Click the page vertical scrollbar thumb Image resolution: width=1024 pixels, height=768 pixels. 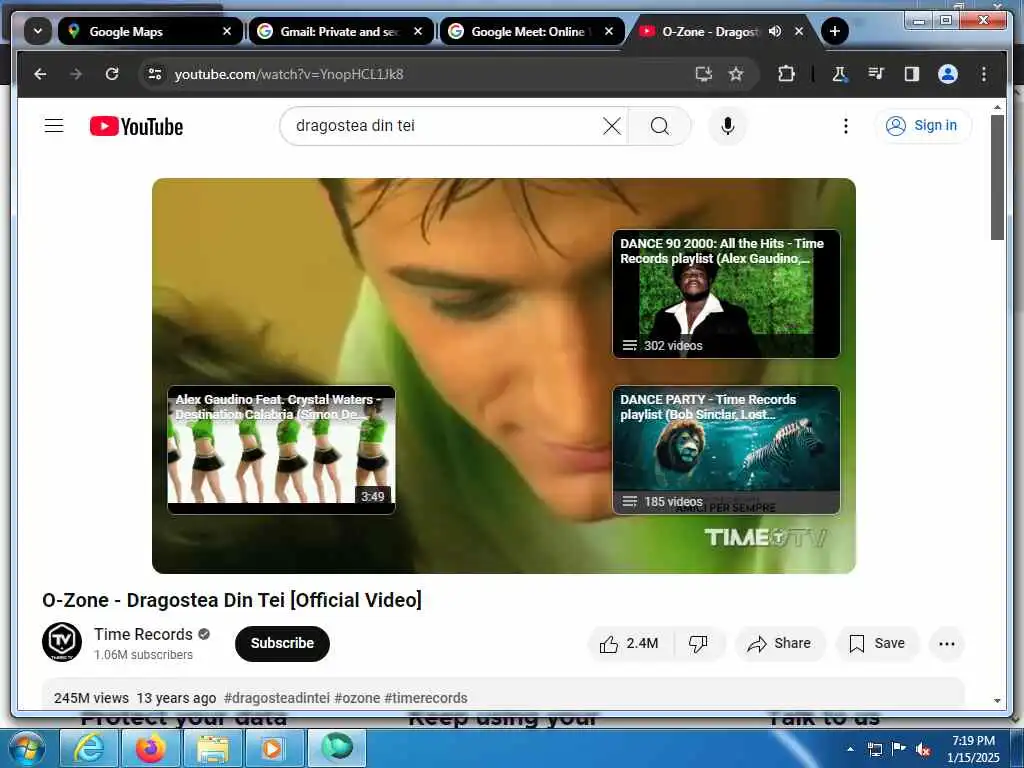(997, 178)
